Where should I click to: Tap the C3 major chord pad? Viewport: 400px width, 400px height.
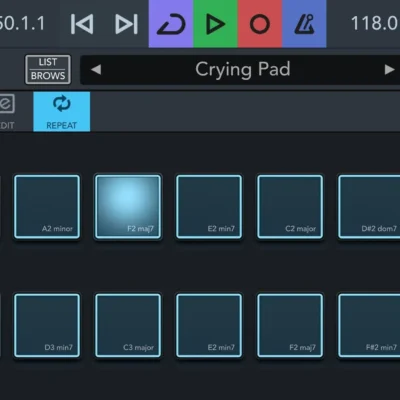(x=128, y=325)
